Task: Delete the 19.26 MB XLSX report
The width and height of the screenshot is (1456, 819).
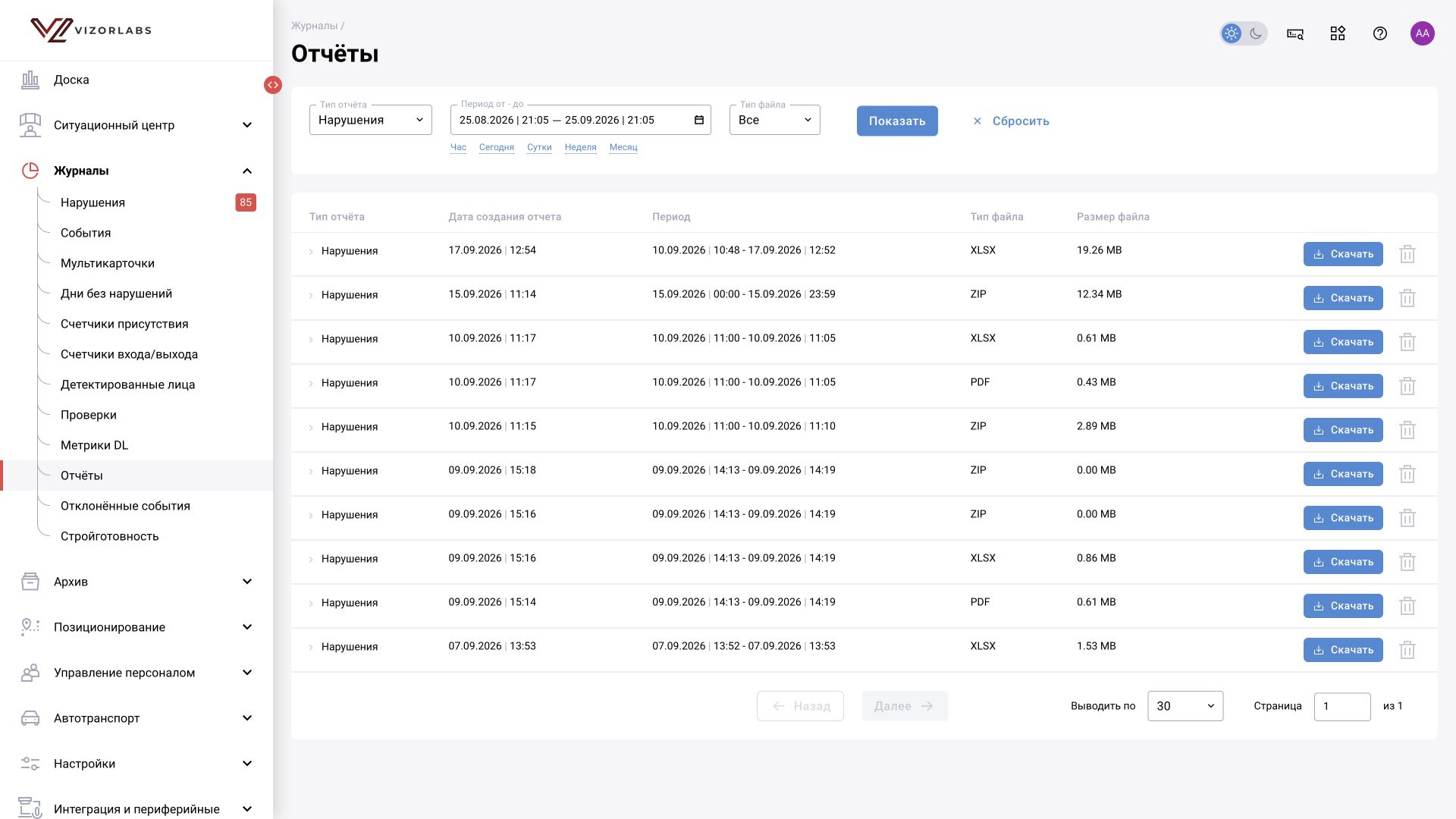Action: [1407, 254]
